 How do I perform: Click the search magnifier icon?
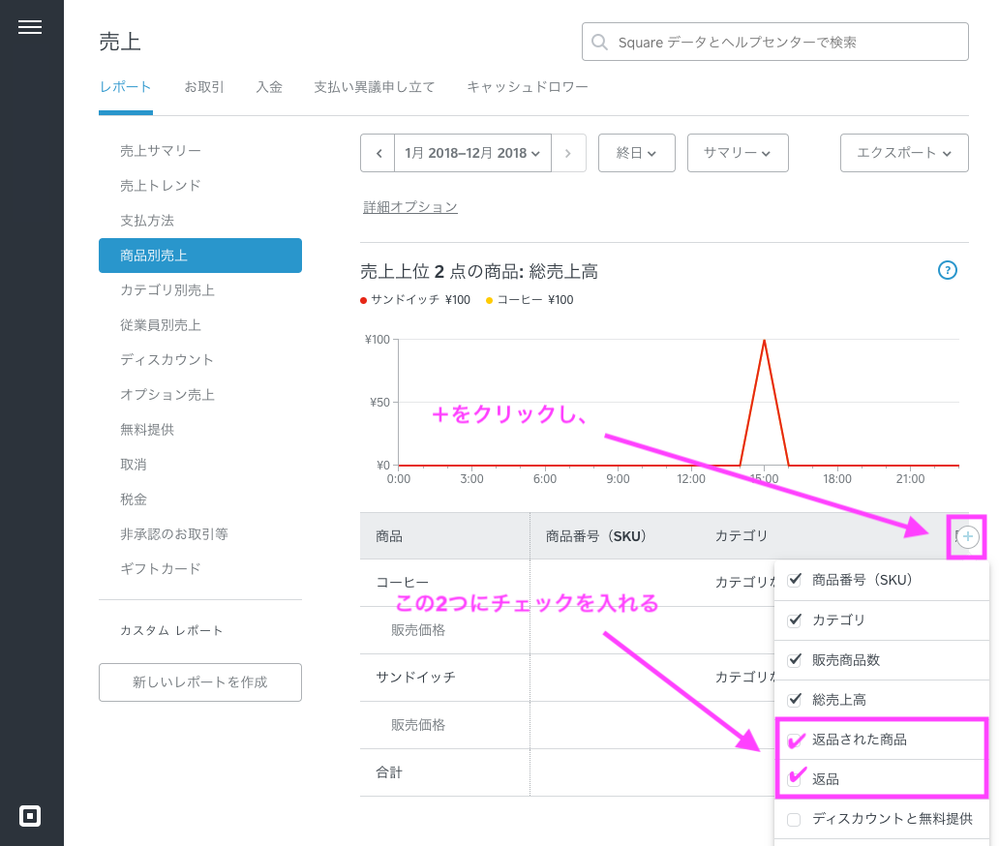(x=600, y=42)
